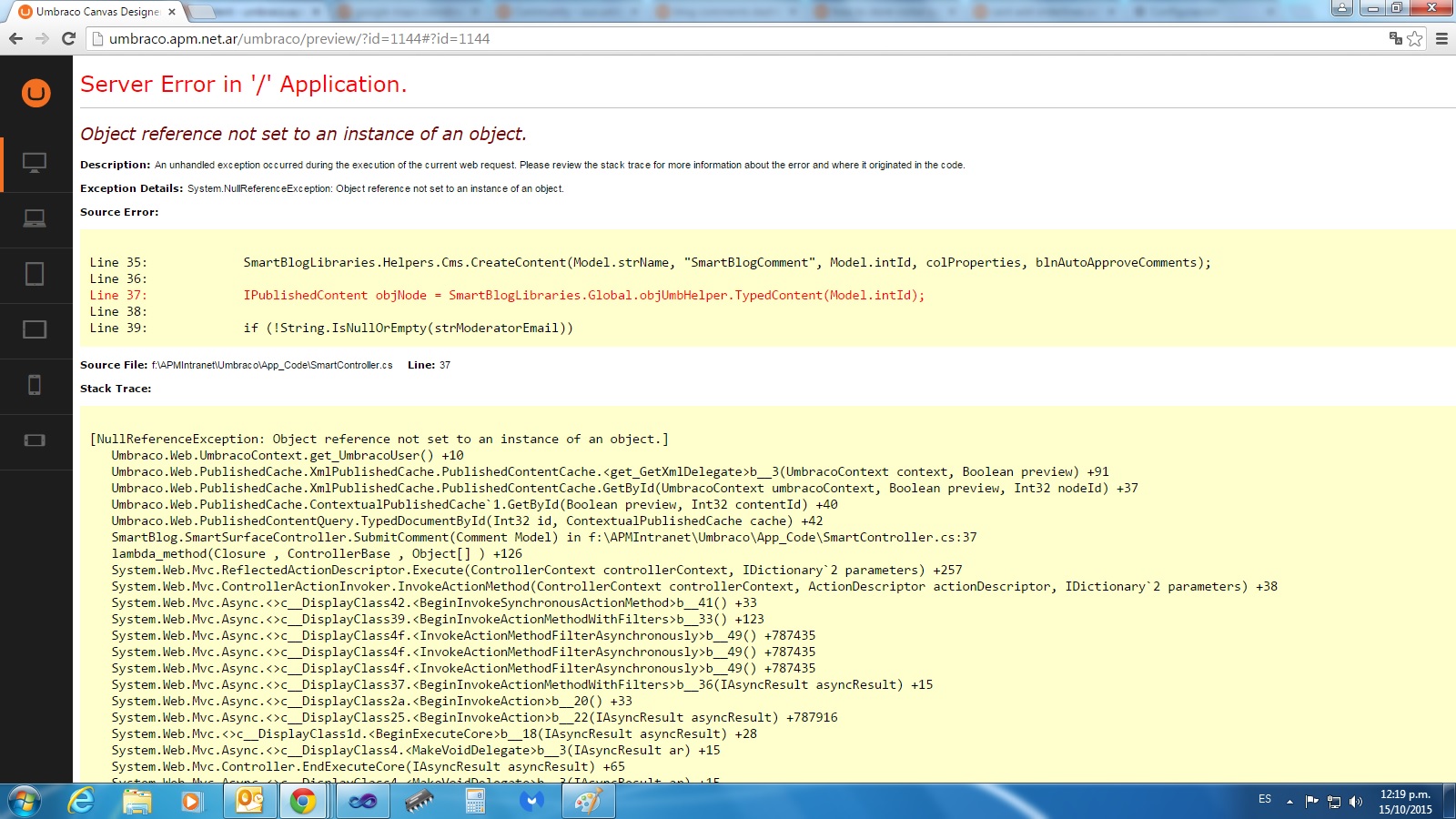Open Malwarebytes from the taskbar
1456x819 pixels.
pyautogui.click(x=532, y=802)
